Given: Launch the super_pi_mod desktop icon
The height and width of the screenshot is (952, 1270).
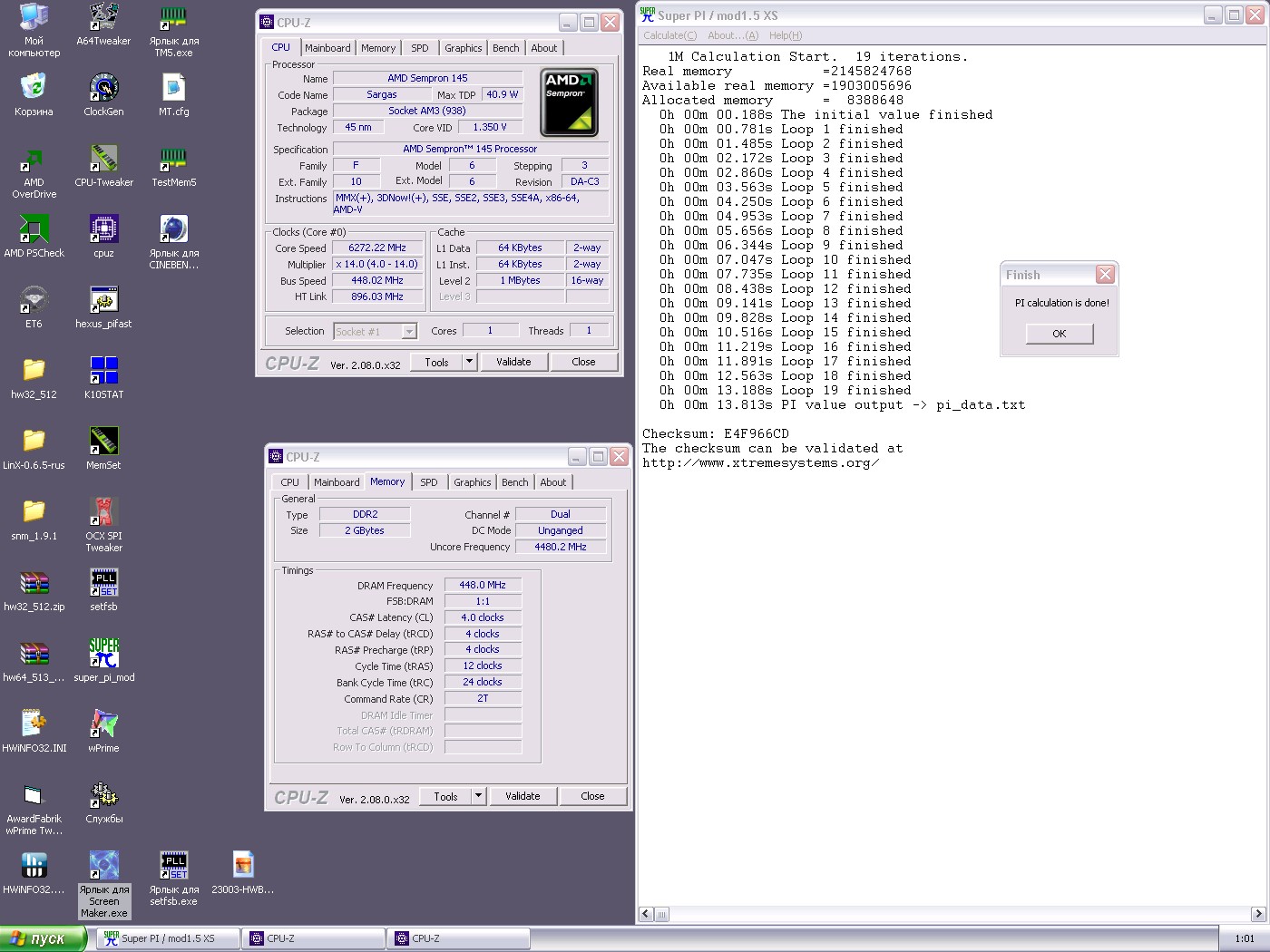Looking at the screenshot, I should (103, 654).
